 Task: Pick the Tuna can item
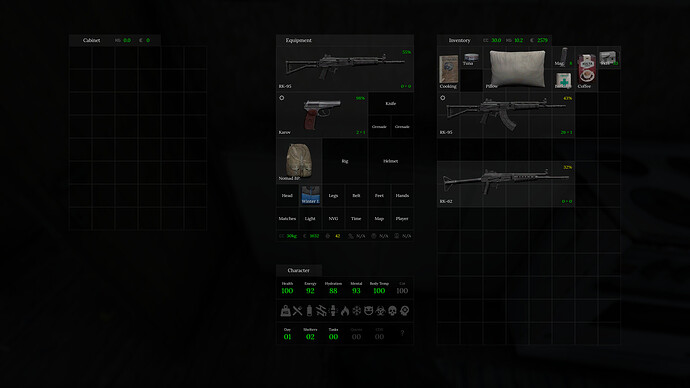click(x=471, y=58)
